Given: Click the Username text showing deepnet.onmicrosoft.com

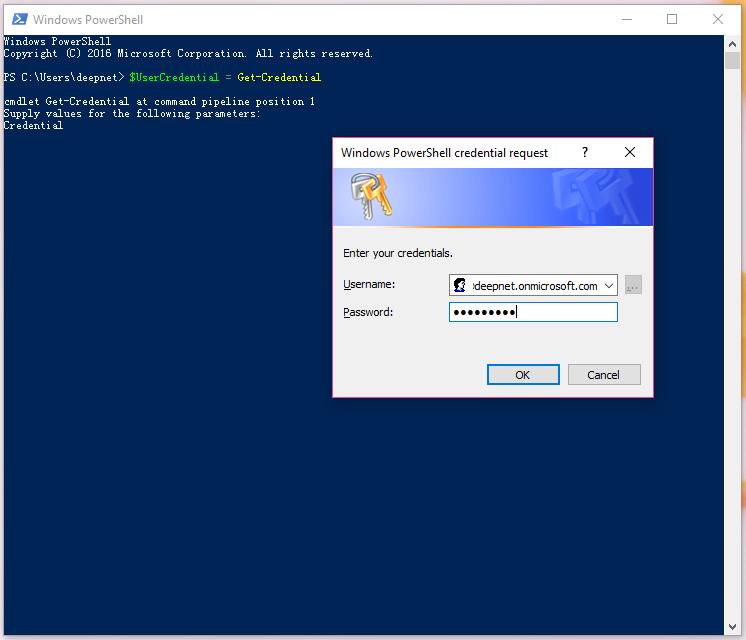Looking at the screenshot, I should [x=534, y=286].
